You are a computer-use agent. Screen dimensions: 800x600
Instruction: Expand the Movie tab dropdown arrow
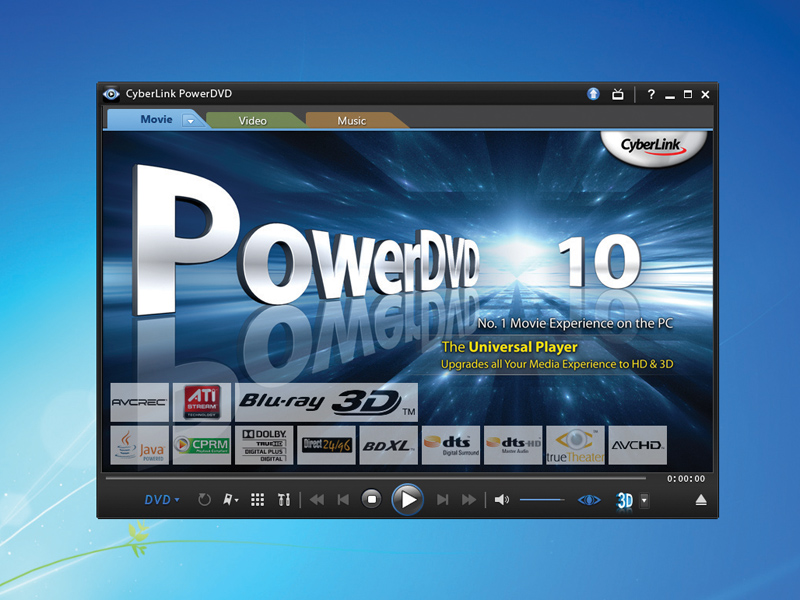(x=190, y=121)
